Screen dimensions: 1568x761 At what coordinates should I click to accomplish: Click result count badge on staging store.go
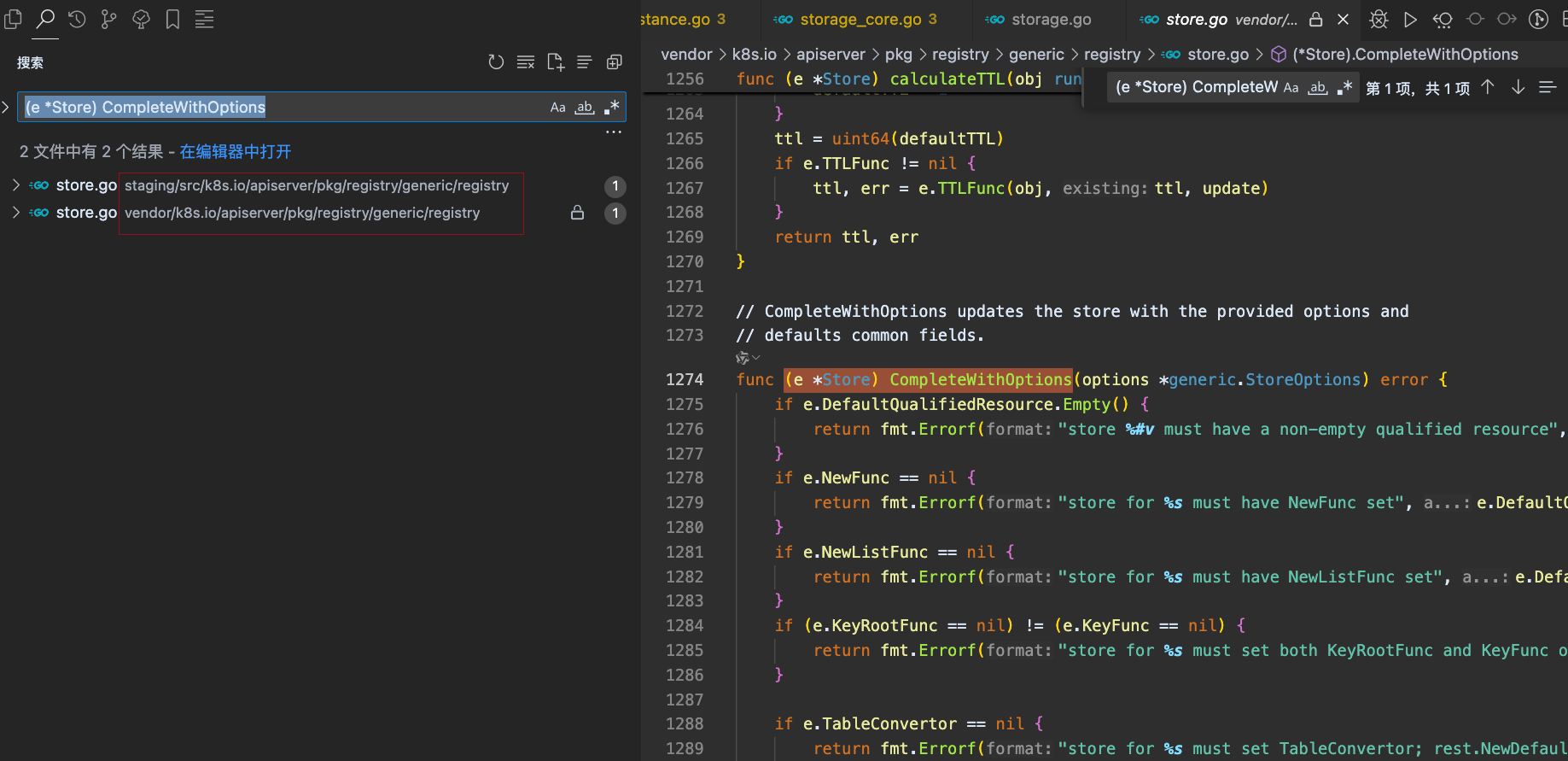[615, 186]
